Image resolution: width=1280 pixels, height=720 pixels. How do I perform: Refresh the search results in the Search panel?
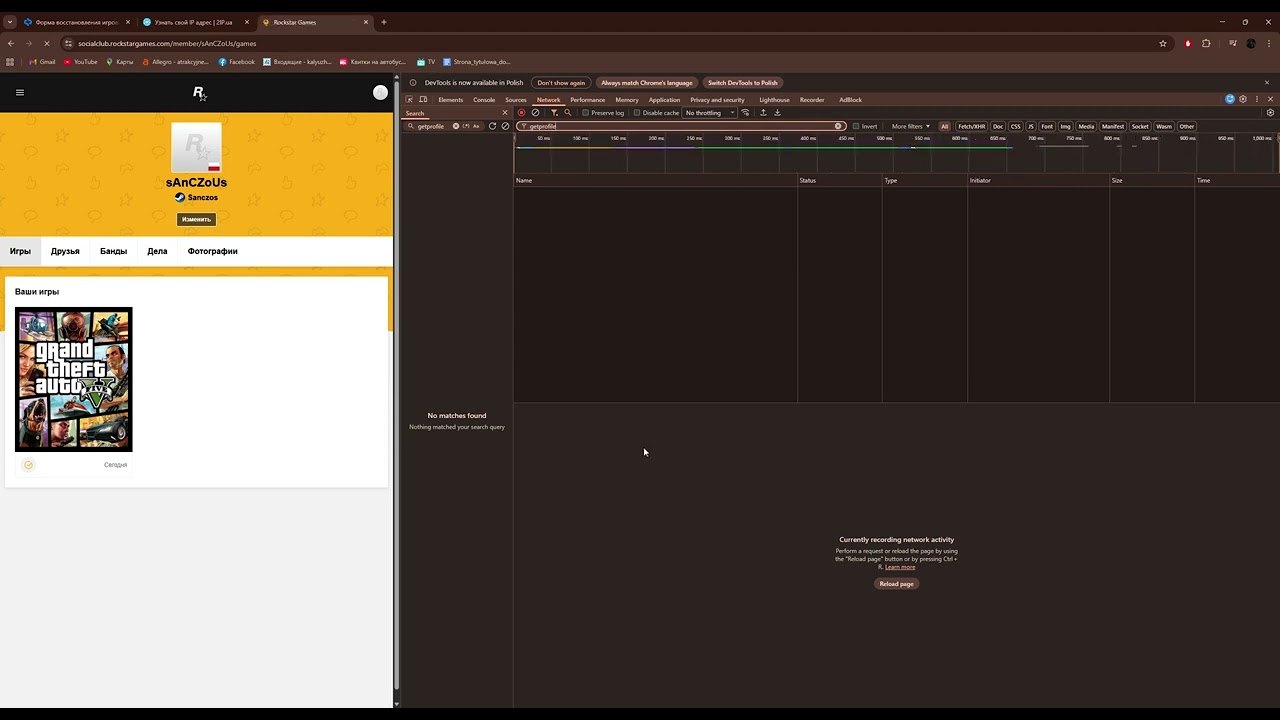(492, 126)
